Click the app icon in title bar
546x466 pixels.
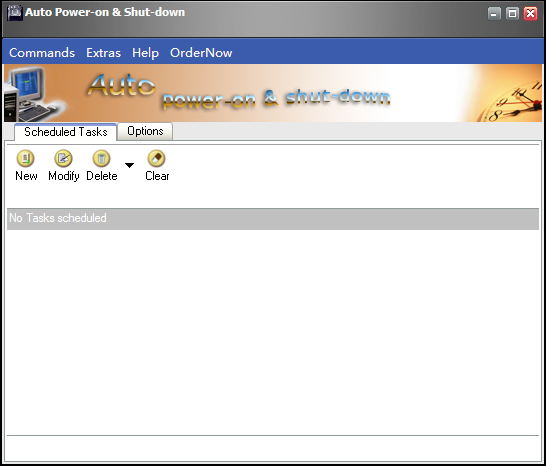[15, 13]
